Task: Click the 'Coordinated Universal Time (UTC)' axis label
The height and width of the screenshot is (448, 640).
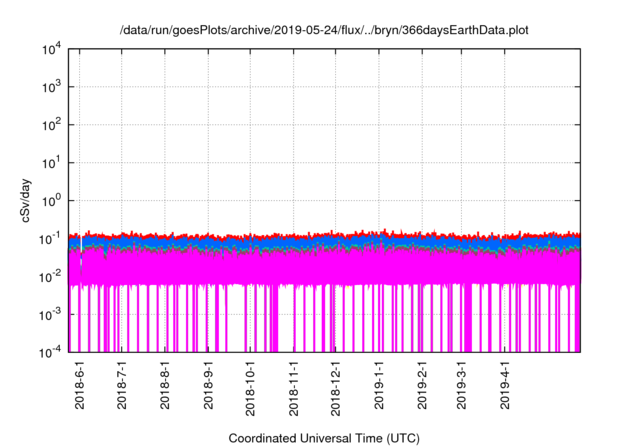Action: tap(324, 439)
